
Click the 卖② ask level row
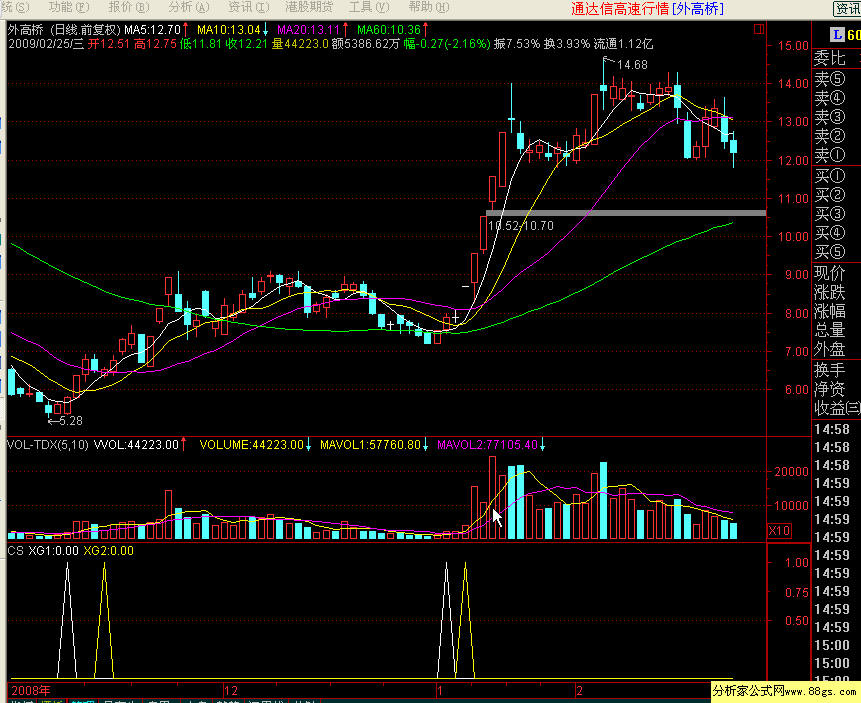836,136
